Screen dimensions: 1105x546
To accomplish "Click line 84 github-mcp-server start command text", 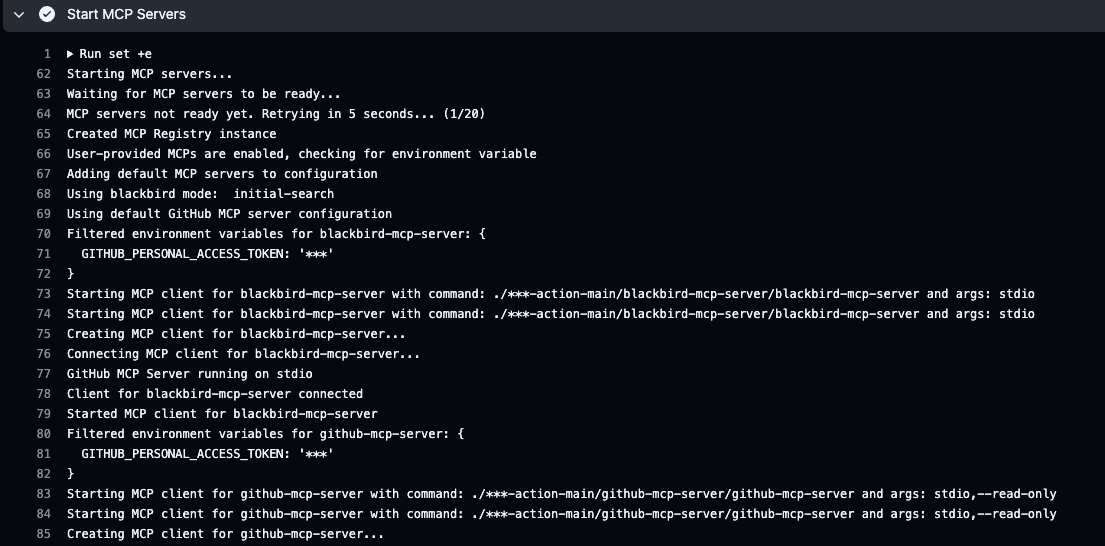I will point(562,514).
